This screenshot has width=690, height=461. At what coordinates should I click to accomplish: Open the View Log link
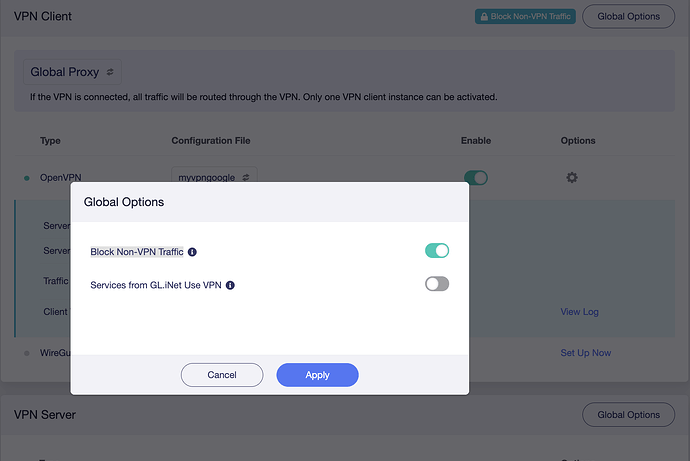pyautogui.click(x=579, y=312)
